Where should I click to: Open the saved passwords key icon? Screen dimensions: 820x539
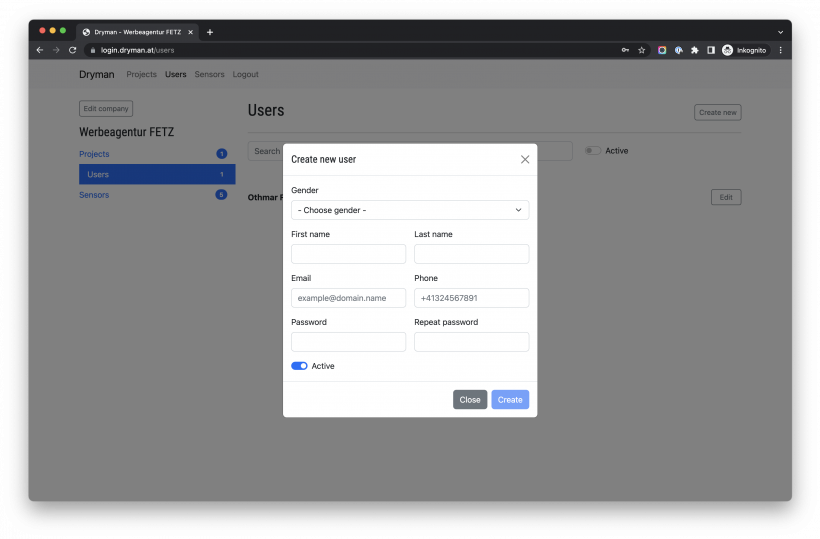pos(625,50)
